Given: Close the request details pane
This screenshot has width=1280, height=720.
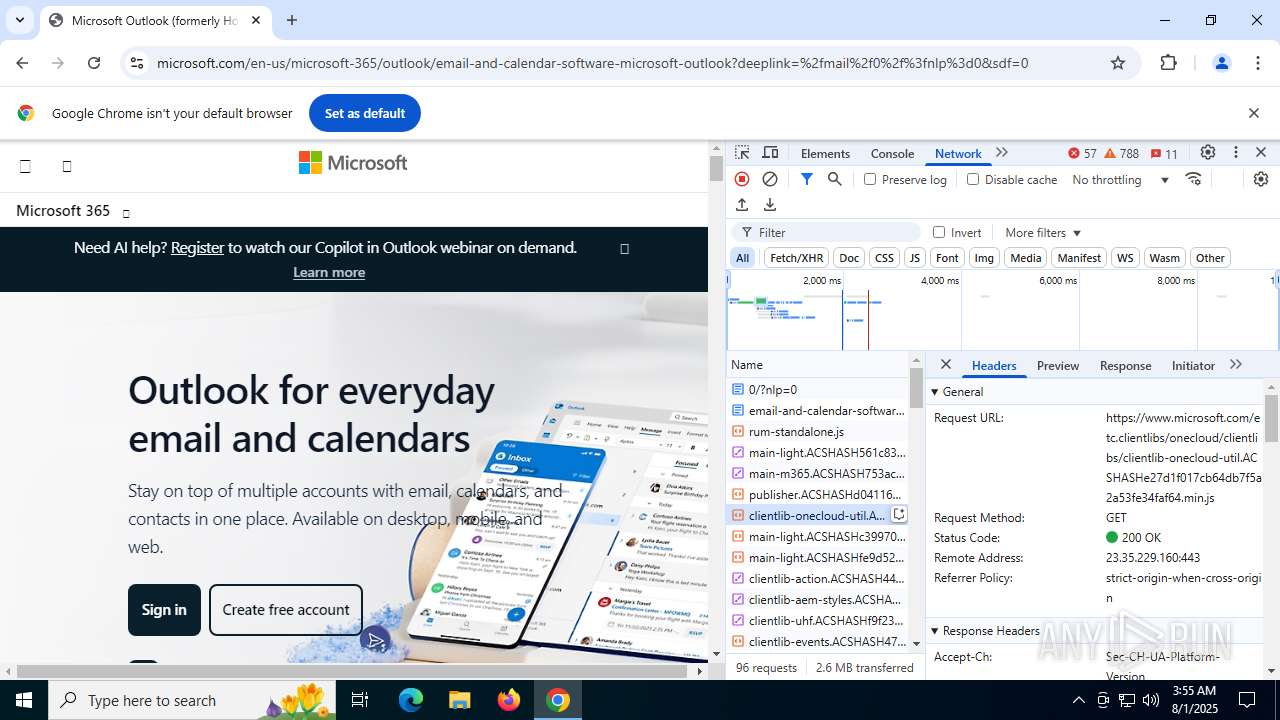Looking at the screenshot, I should pyautogui.click(x=946, y=365).
